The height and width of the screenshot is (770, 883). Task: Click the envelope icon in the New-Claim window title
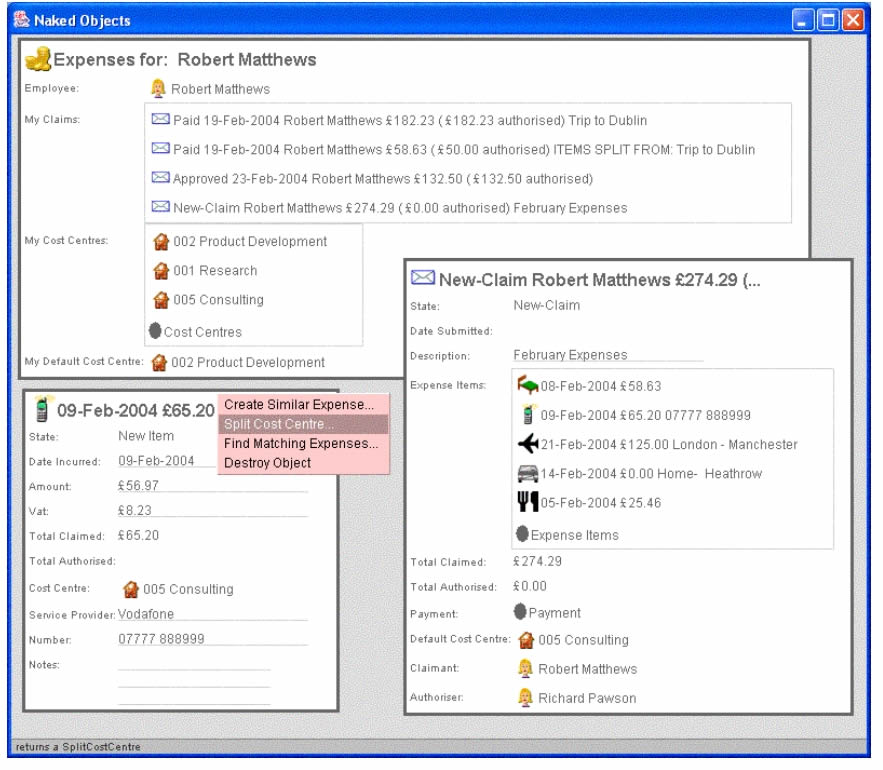[x=423, y=279]
